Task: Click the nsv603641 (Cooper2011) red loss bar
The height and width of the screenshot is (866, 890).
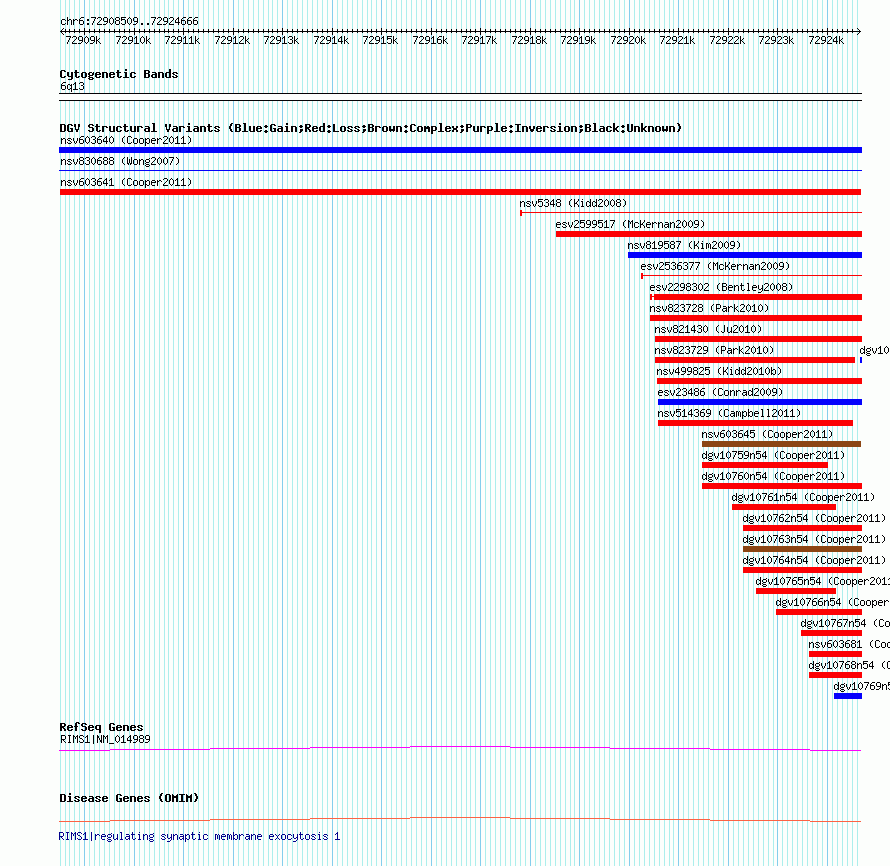Action: [x=460, y=192]
